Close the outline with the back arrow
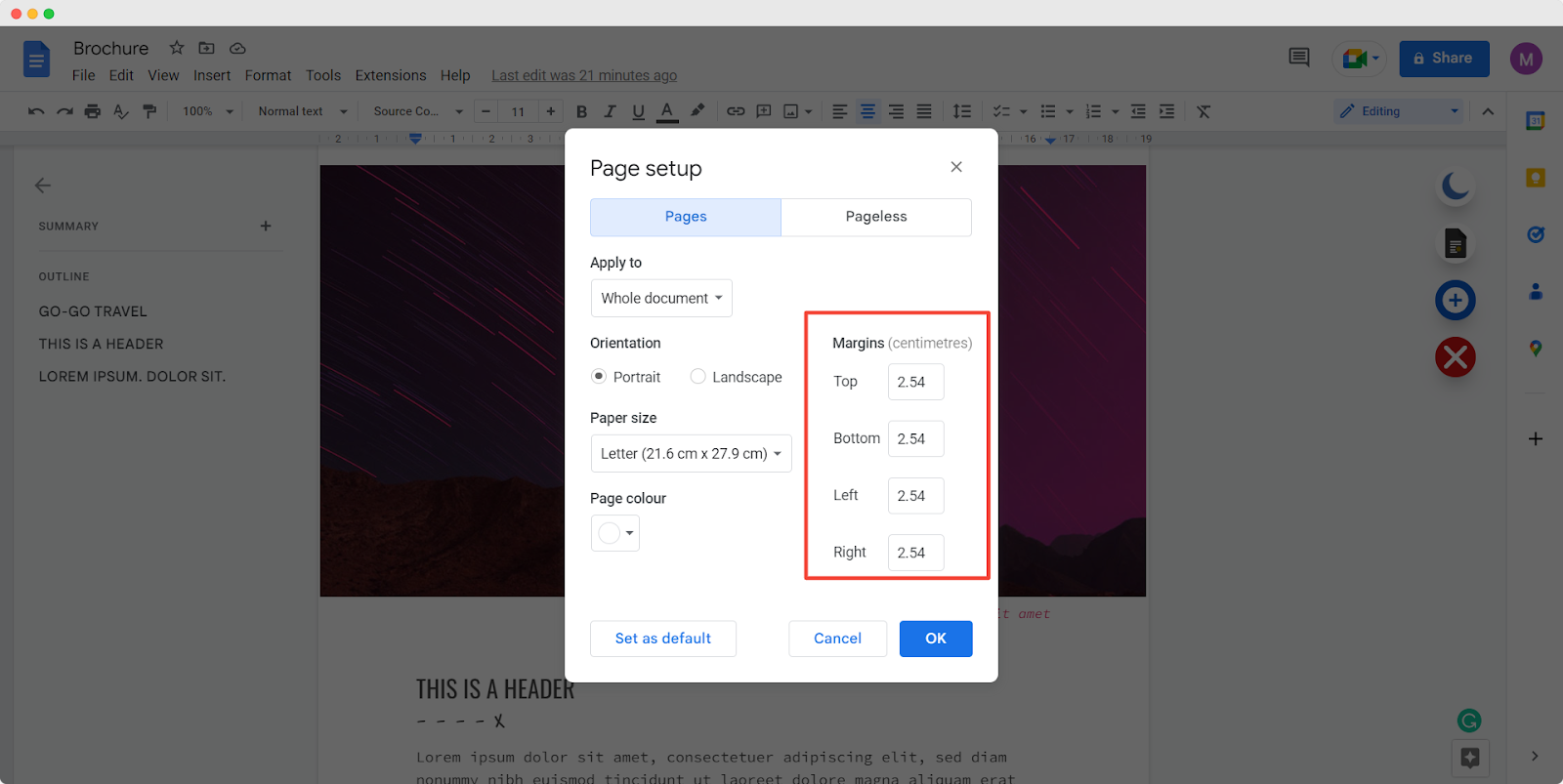This screenshot has height=784, width=1563. click(x=43, y=185)
